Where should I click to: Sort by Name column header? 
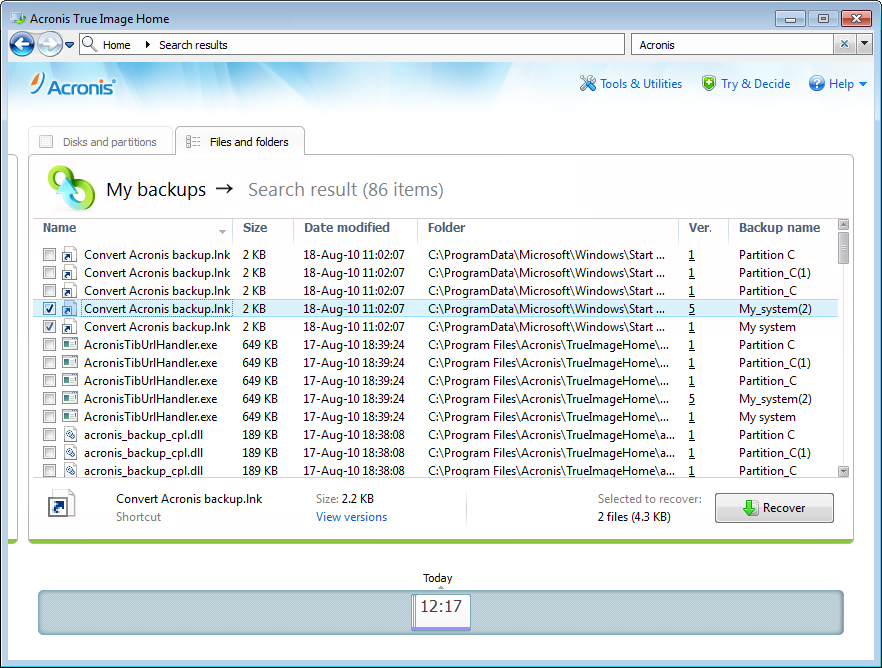point(60,228)
